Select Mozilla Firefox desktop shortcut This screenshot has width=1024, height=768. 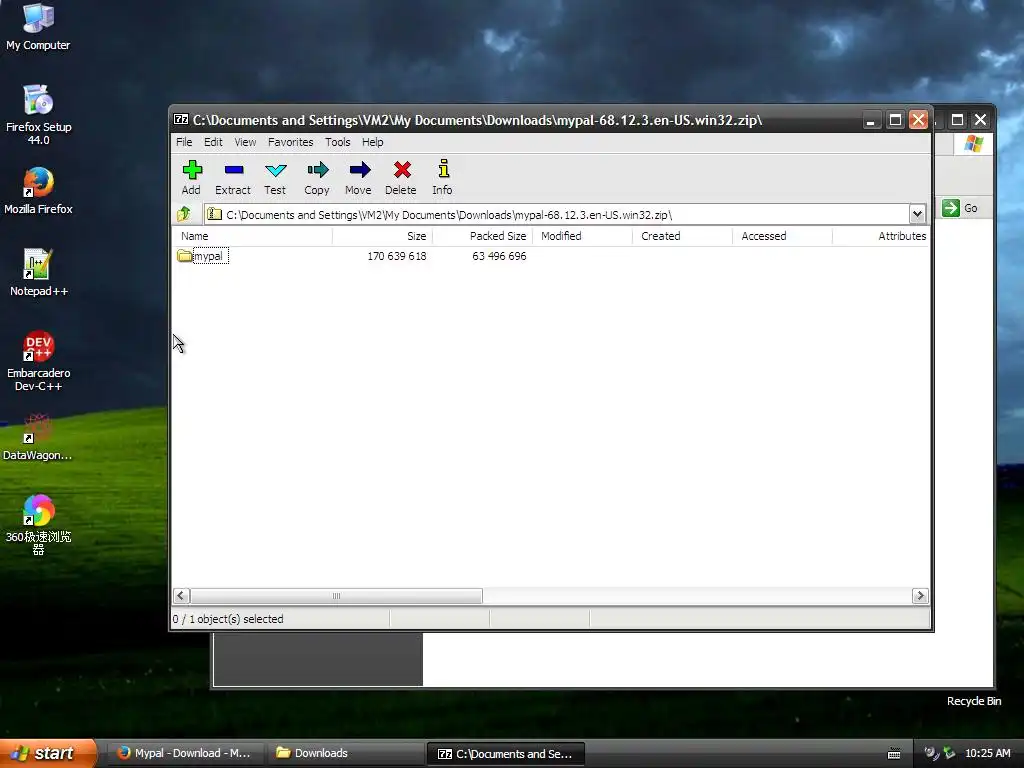click(39, 191)
